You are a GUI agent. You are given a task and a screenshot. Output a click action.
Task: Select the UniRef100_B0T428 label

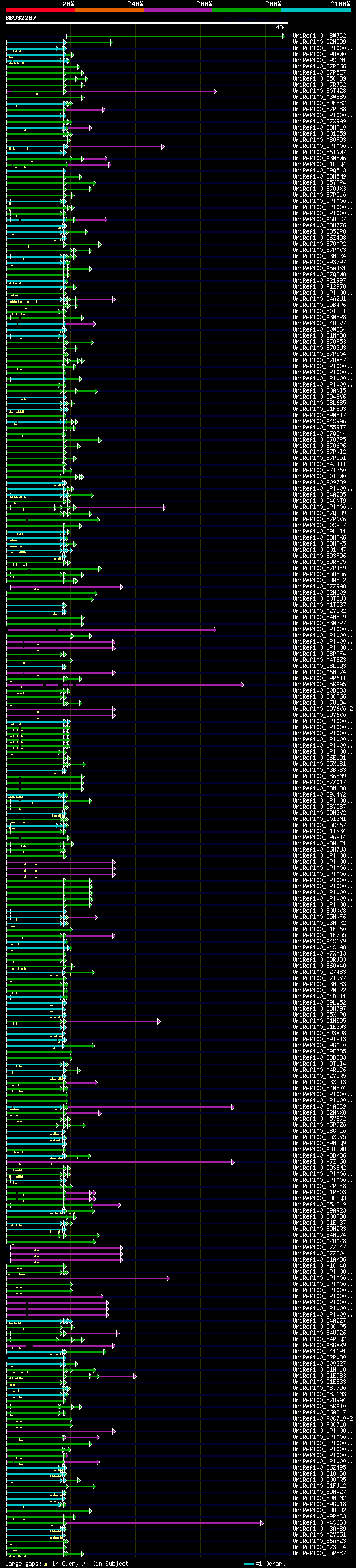[319, 91]
